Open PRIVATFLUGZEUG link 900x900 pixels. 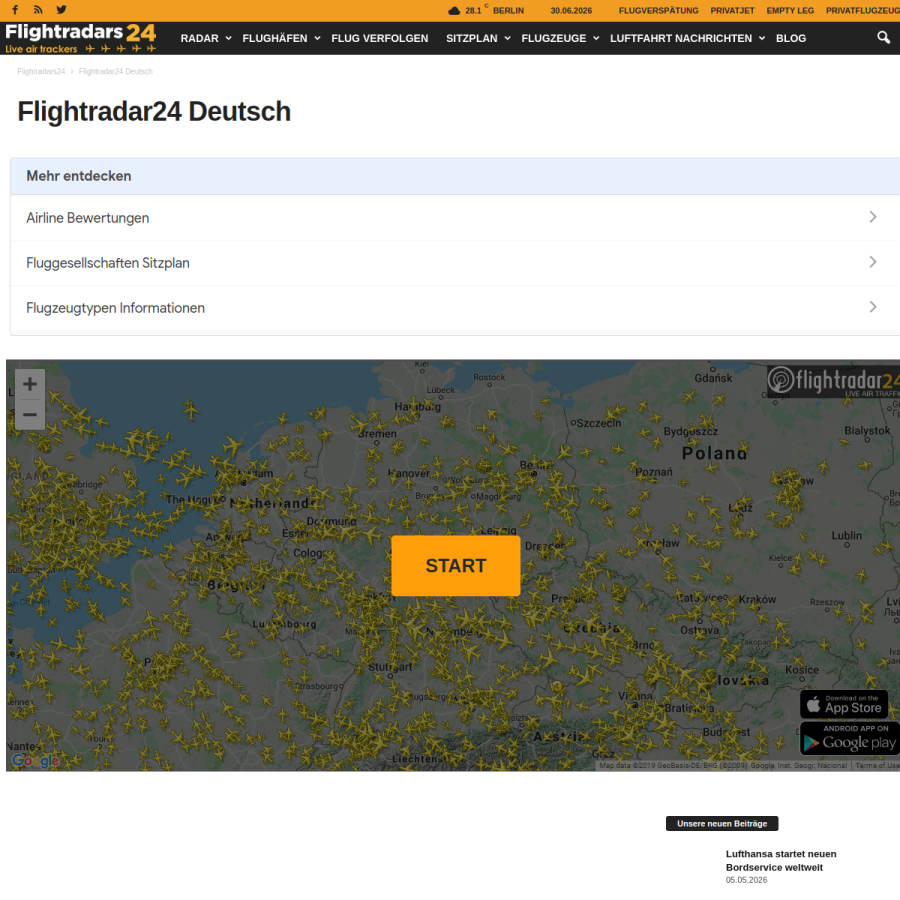click(x=863, y=10)
